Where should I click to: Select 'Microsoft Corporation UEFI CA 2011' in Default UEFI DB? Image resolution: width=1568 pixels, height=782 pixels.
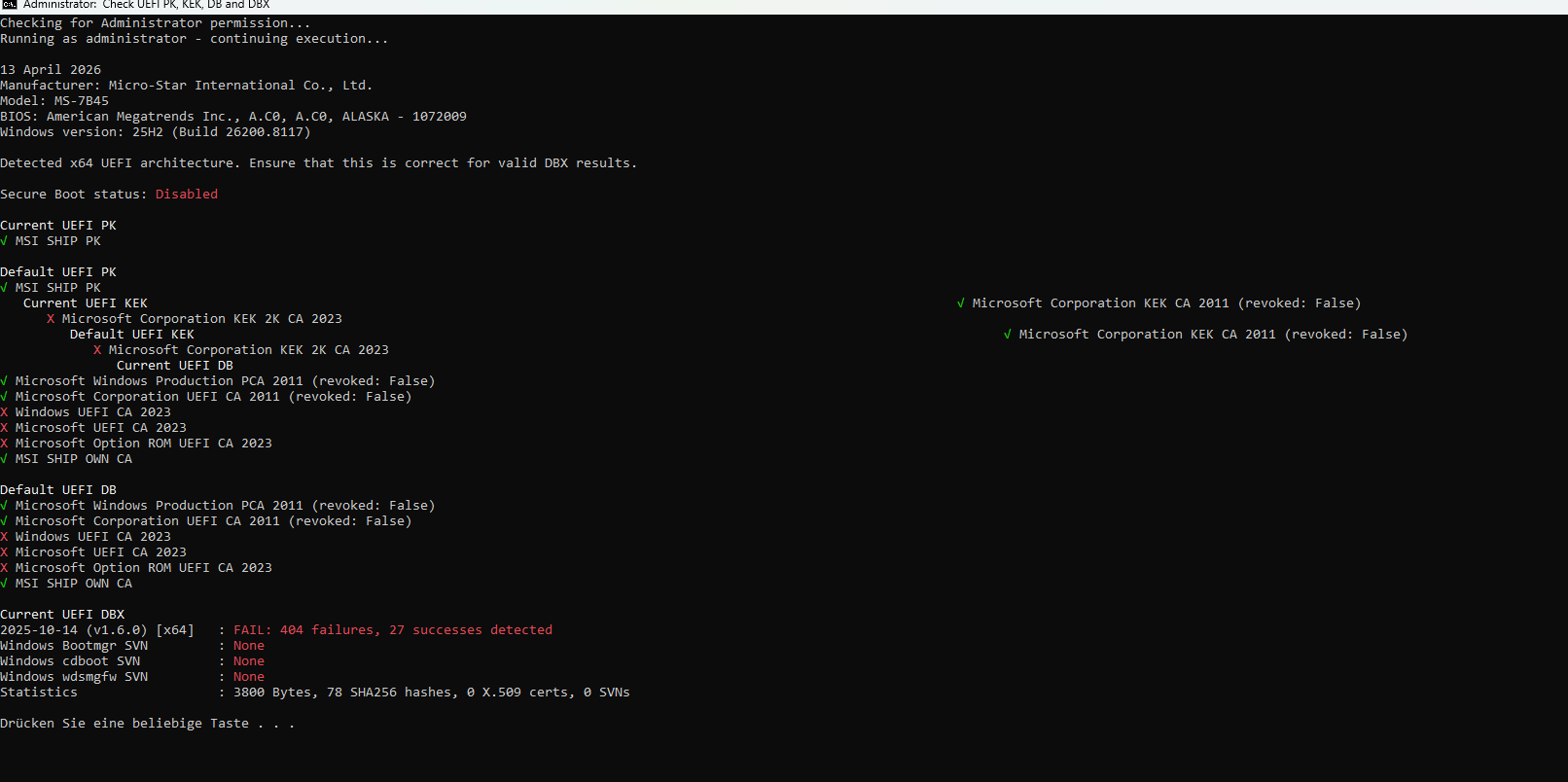click(x=214, y=521)
